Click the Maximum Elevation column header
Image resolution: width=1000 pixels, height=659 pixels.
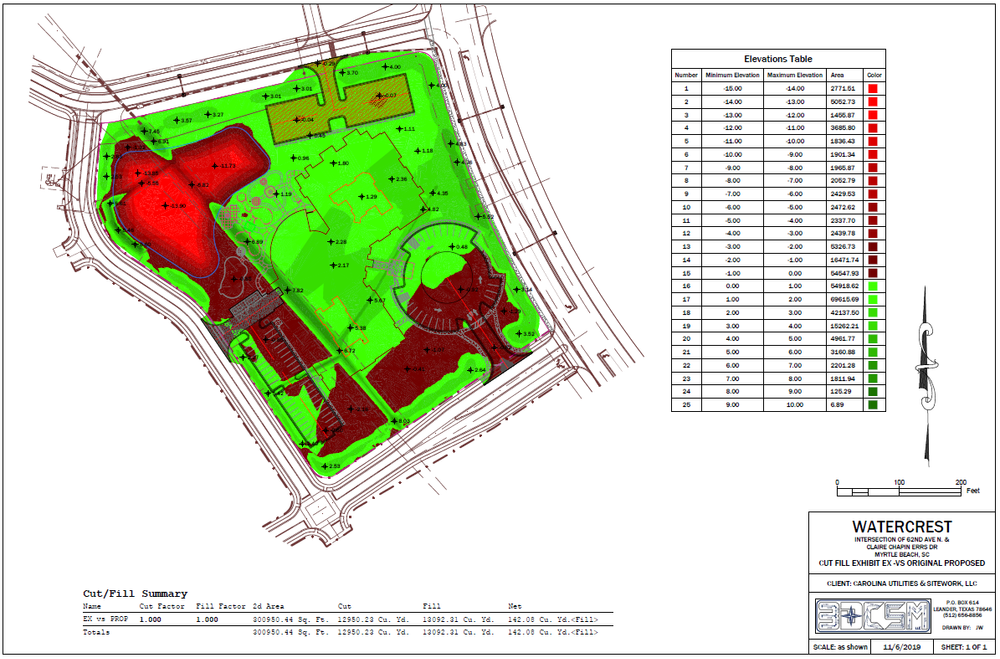tap(795, 75)
